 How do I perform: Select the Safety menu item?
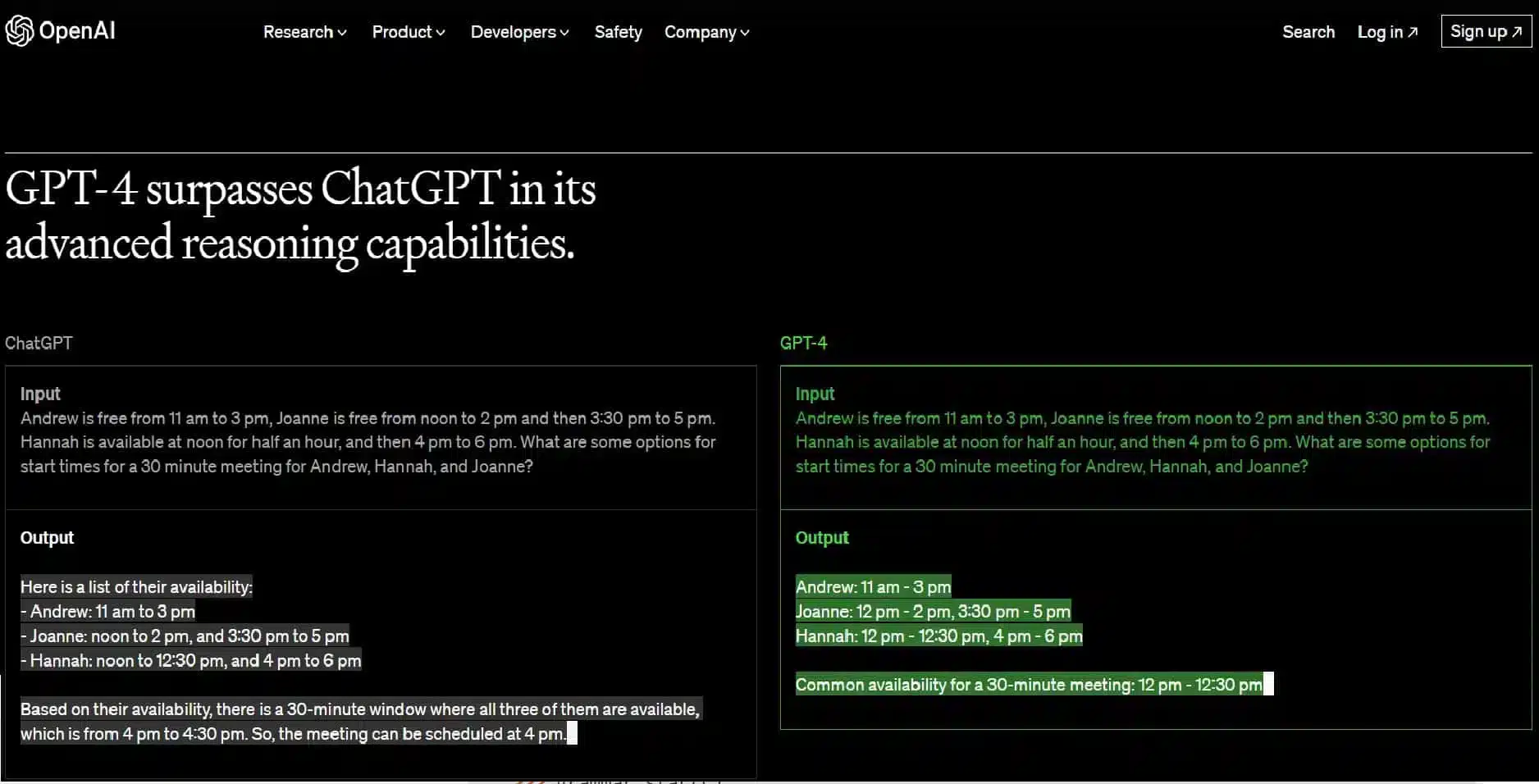(618, 32)
